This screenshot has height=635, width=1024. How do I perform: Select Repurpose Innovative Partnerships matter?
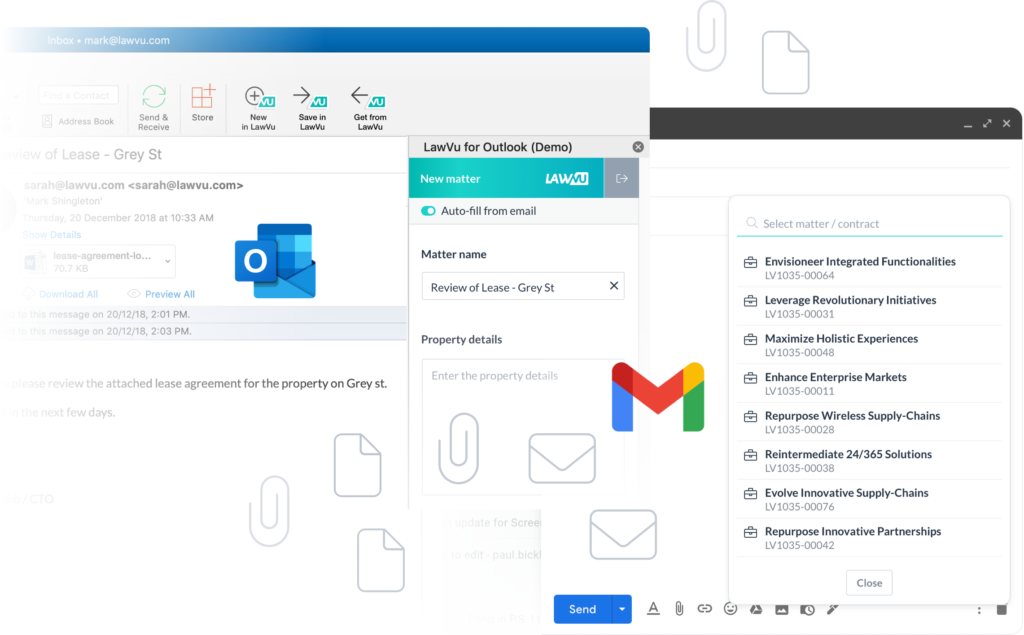click(x=869, y=538)
